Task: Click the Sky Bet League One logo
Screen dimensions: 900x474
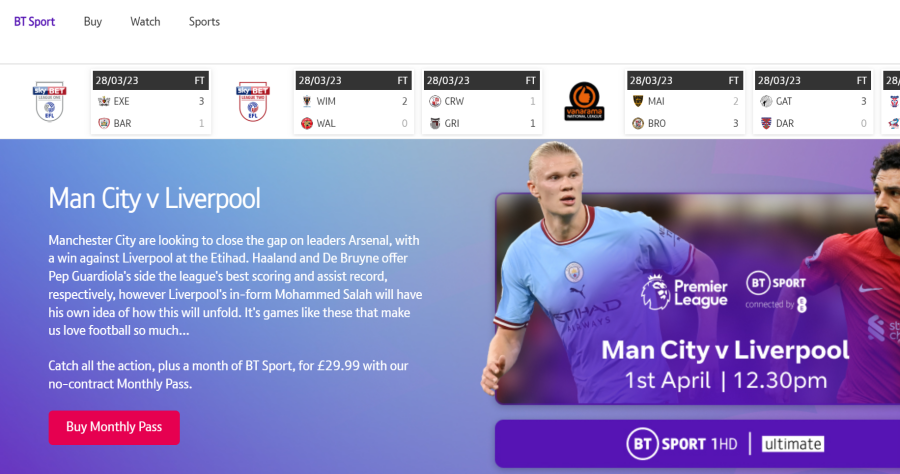Action: 49,102
